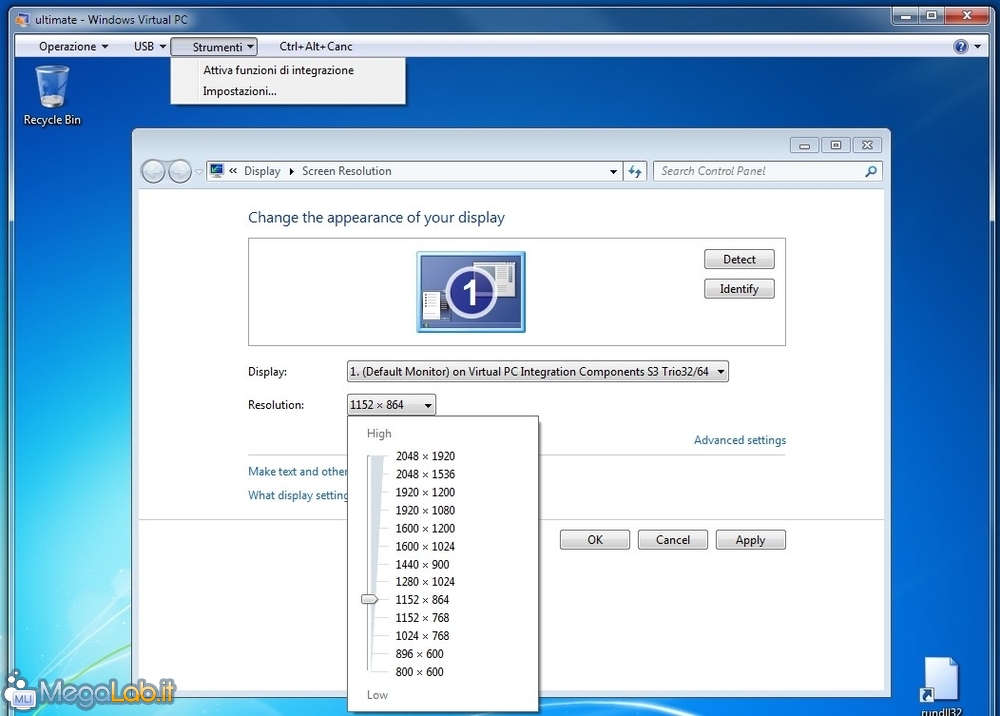Expand the address bar history dropdown
1000x716 pixels.
click(x=613, y=172)
